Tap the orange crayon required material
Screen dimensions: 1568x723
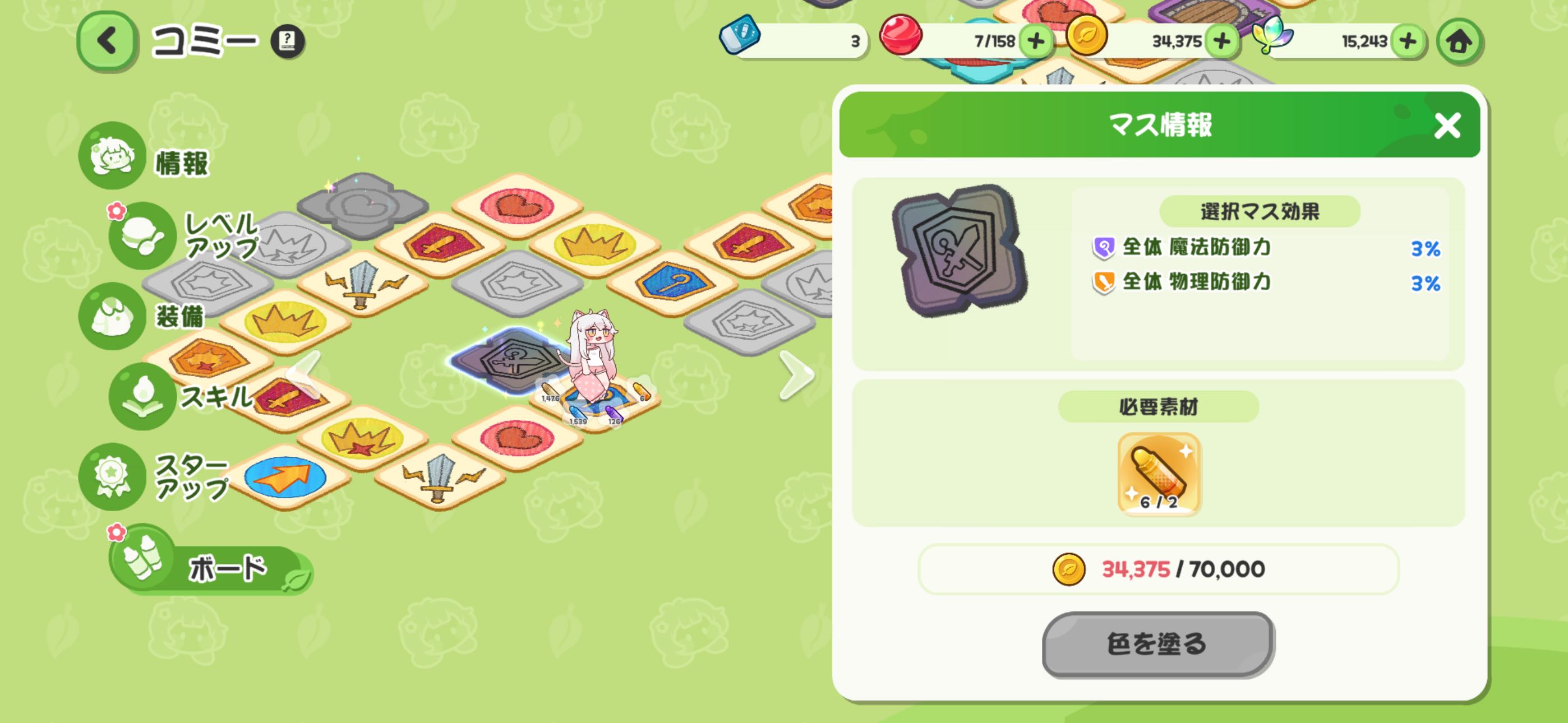[x=1159, y=474]
